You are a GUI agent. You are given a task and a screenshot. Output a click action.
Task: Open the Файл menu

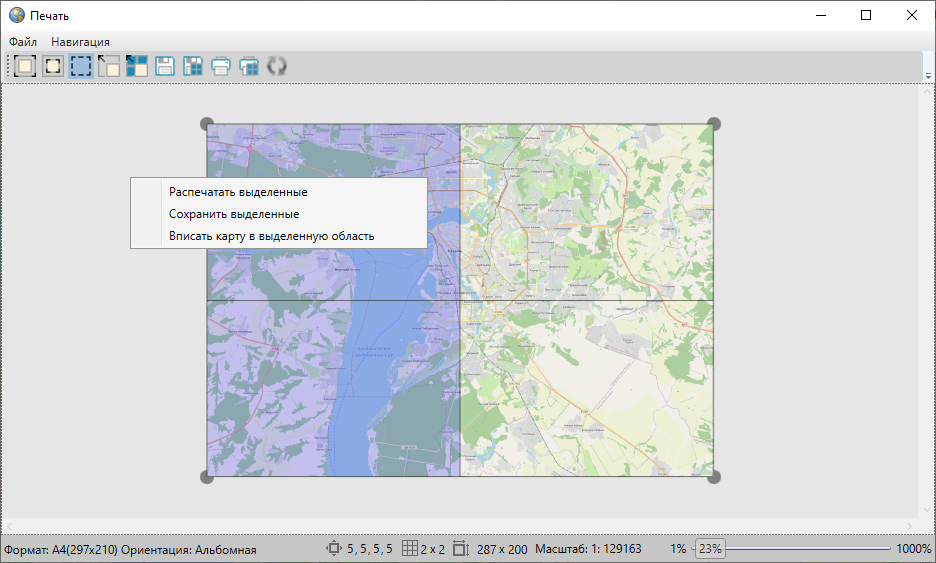point(23,42)
